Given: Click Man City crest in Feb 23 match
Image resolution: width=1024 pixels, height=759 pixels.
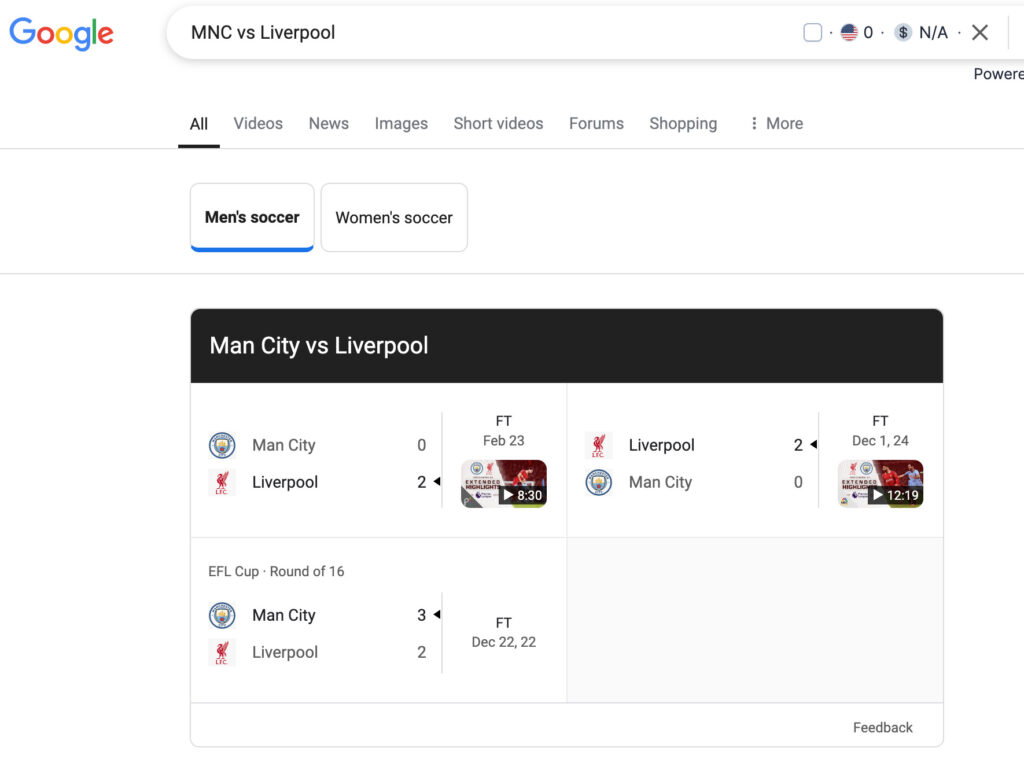Looking at the screenshot, I should [222, 445].
